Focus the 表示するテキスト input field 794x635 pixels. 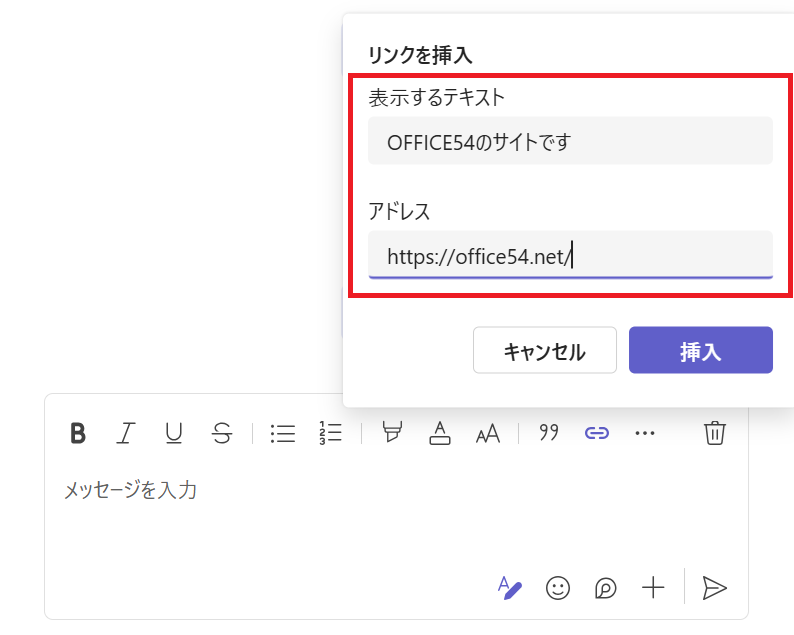[x=570, y=141]
